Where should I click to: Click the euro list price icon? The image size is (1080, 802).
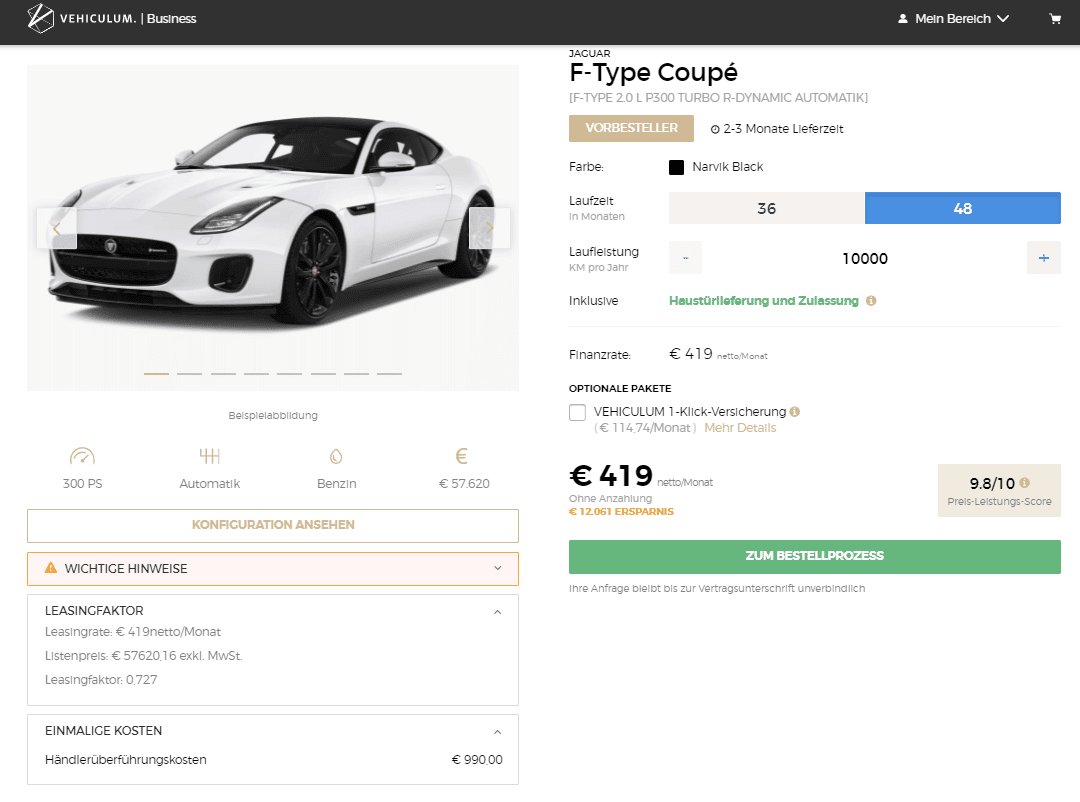click(462, 456)
